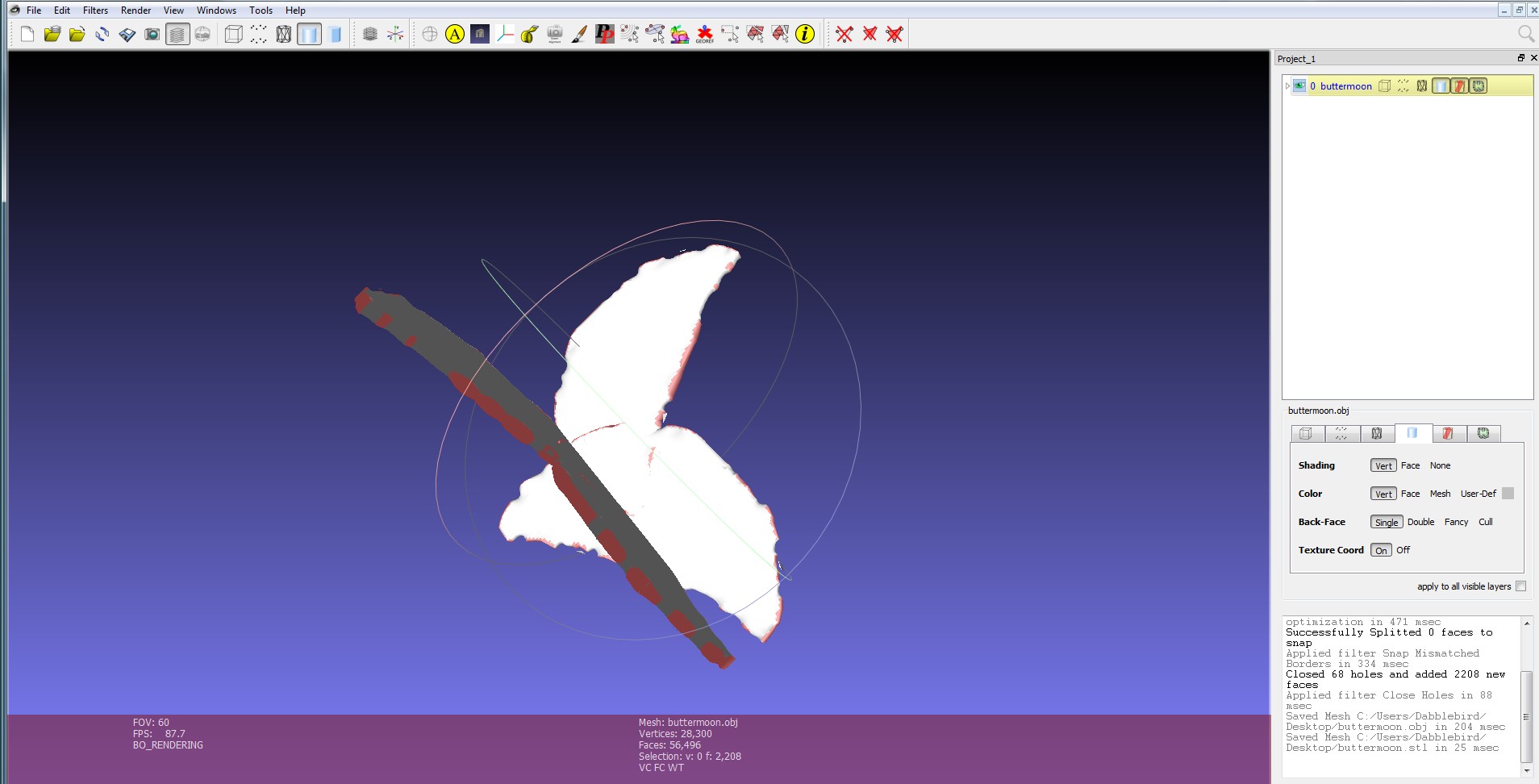Open the Help menu
The width and height of the screenshot is (1539, 784).
pyautogui.click(x=295, y=10)
